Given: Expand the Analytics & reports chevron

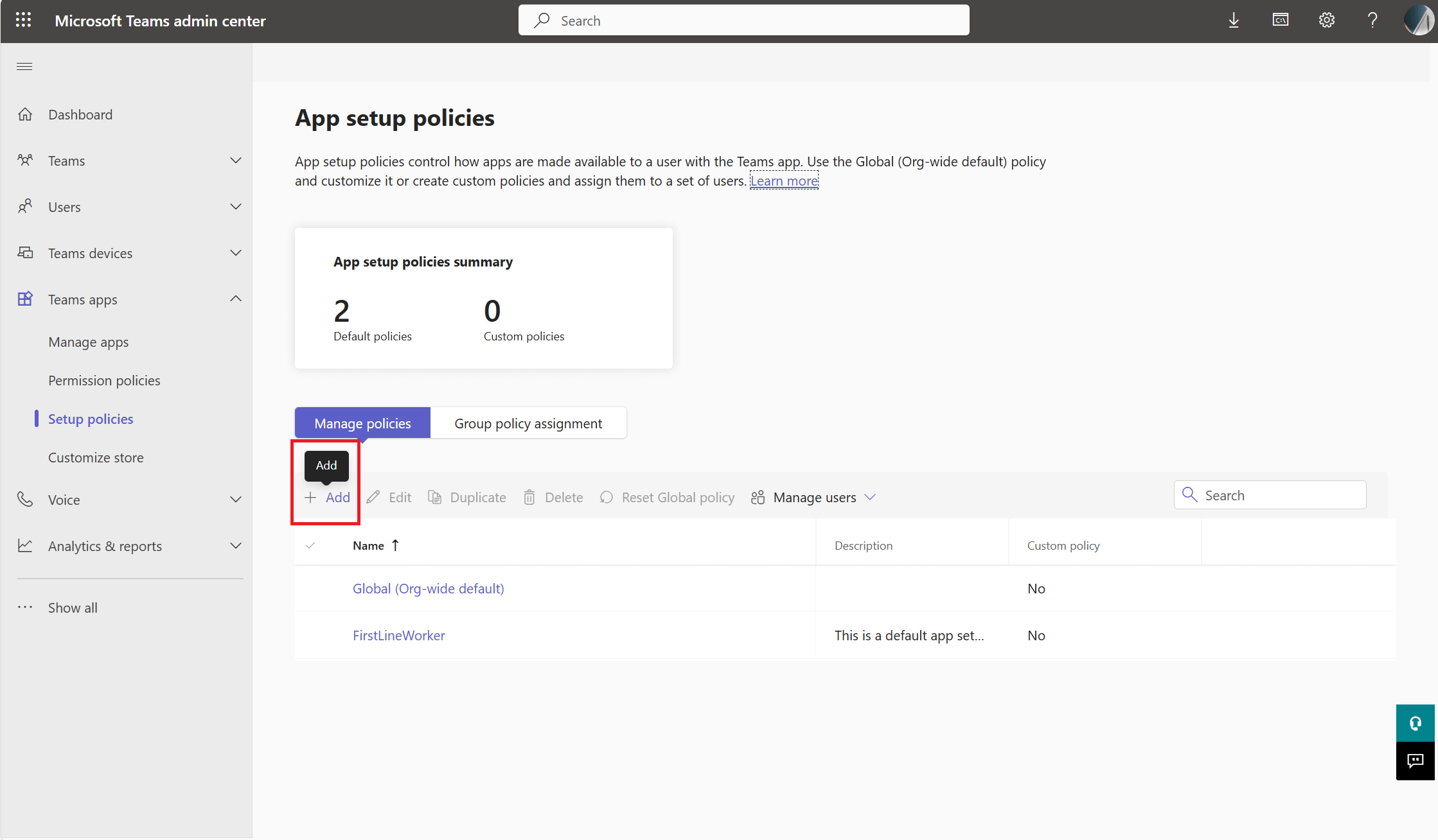Looking at the screenshot, I should click(236, 546).
